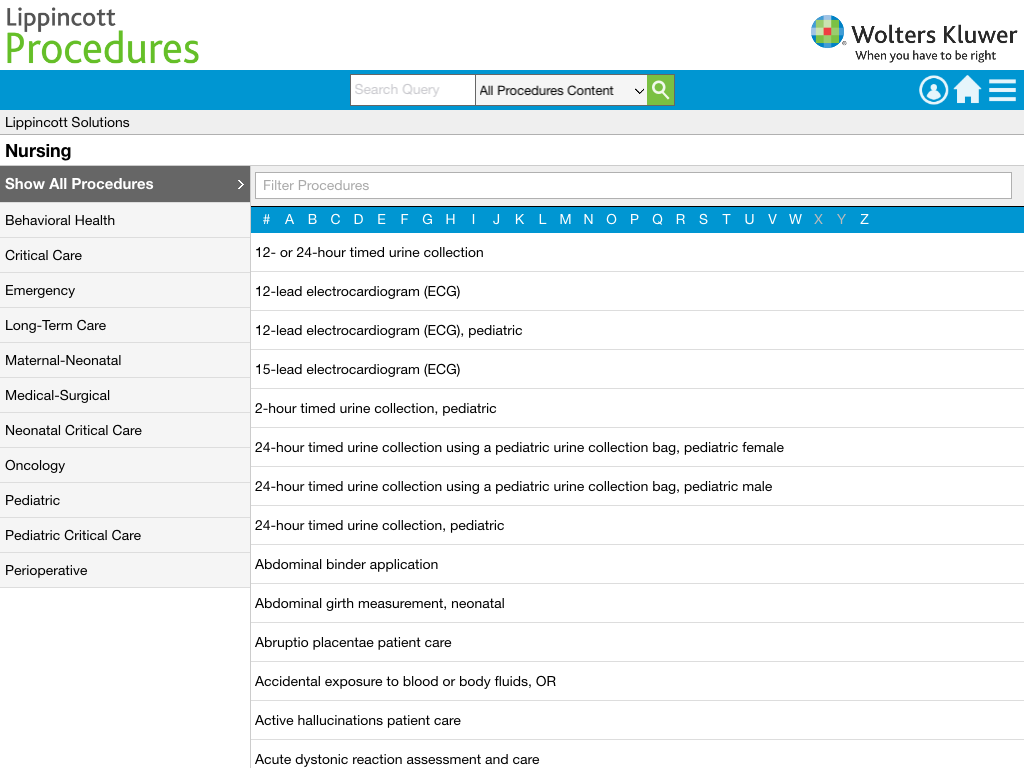
Task: Open the Pediatric category
Action: point(125,500)
